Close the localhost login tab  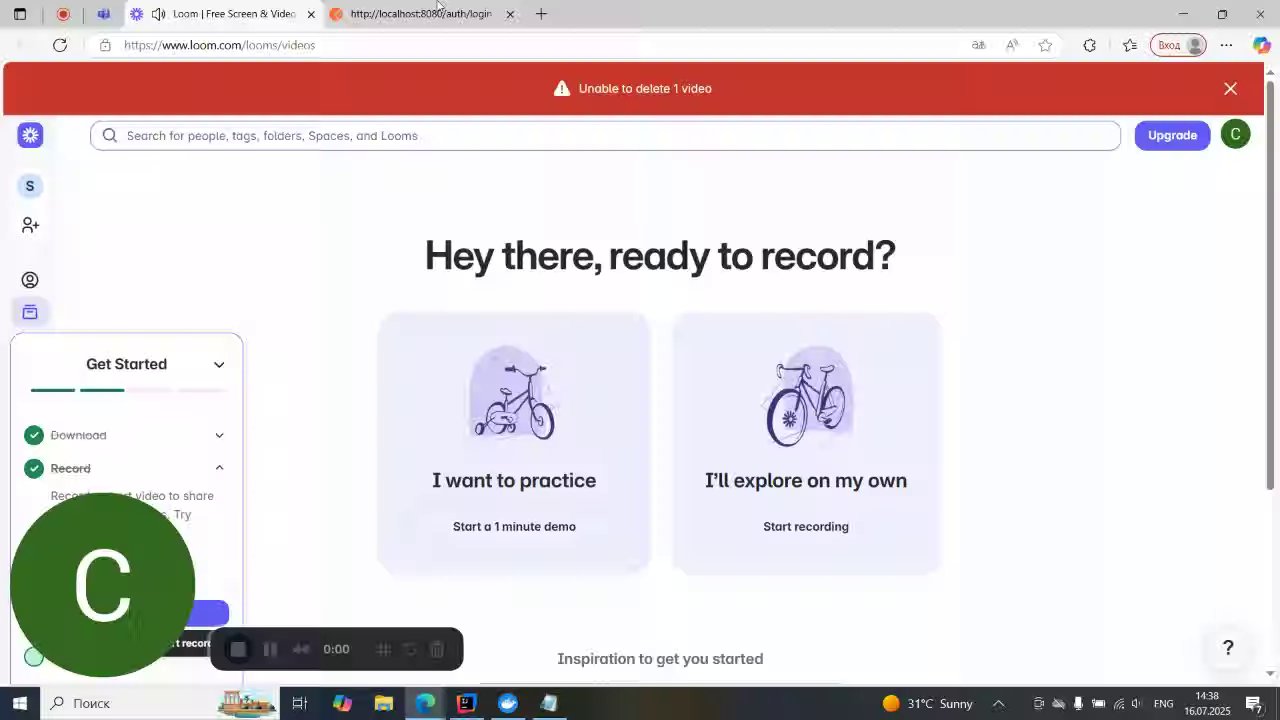[510, 14]
